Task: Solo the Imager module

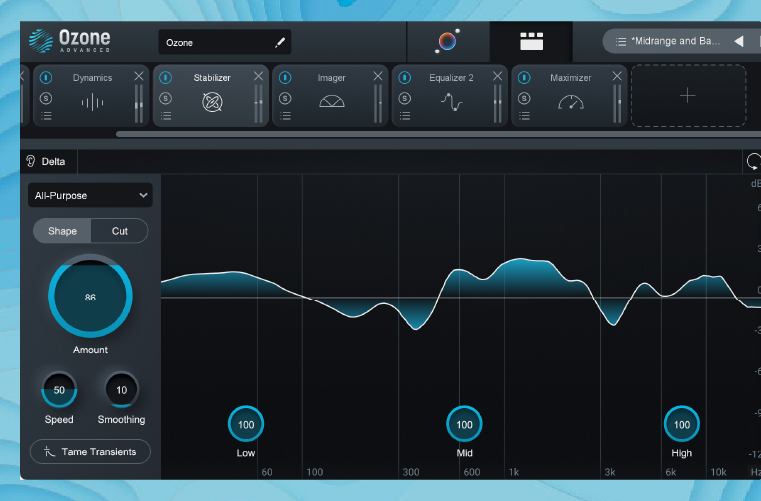Action: click(x=285, y=99)
